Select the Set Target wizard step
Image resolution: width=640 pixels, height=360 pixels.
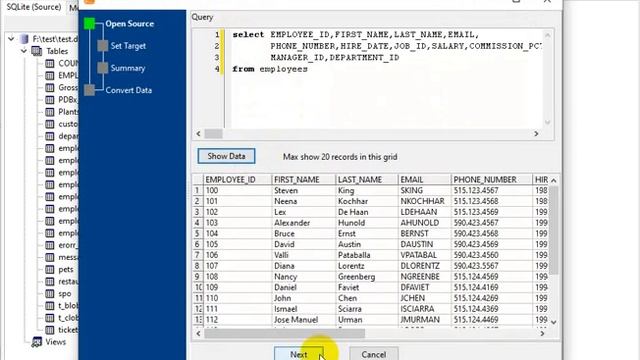128,46
